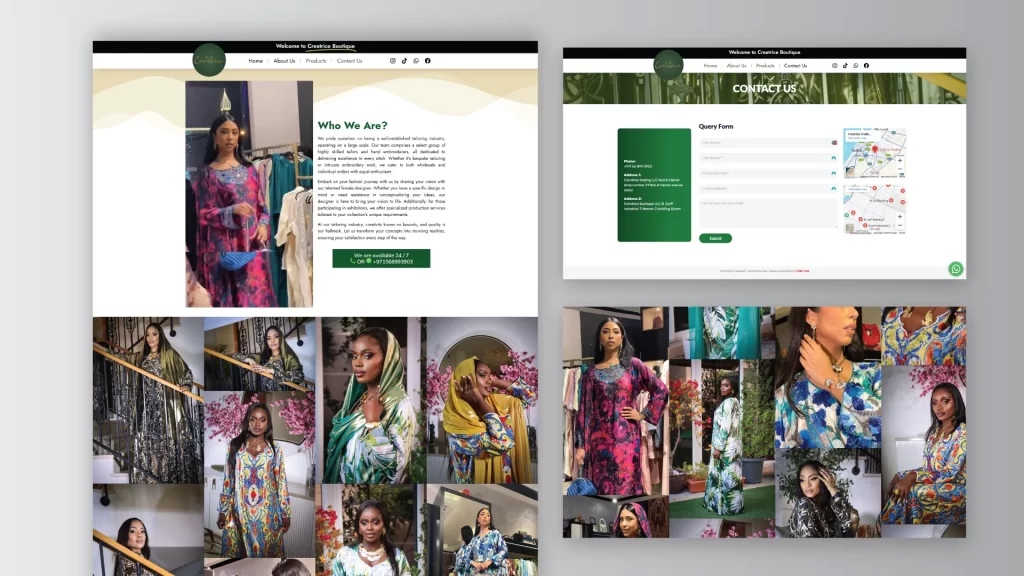Zoom in on the upper Google map

click(x=900, y=160)
